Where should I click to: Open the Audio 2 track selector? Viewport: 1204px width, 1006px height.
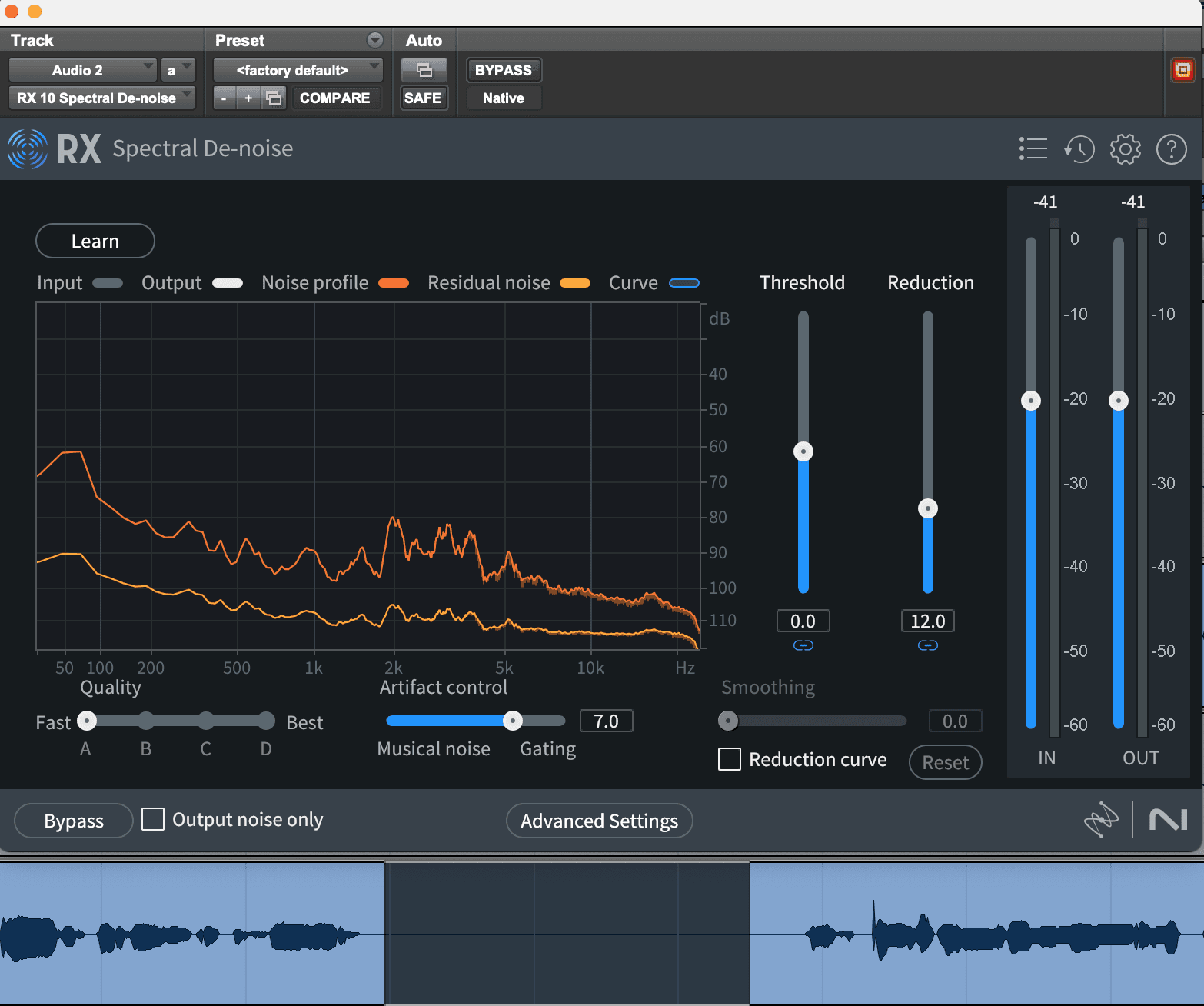pyautogui.click(x=83, y=70)
